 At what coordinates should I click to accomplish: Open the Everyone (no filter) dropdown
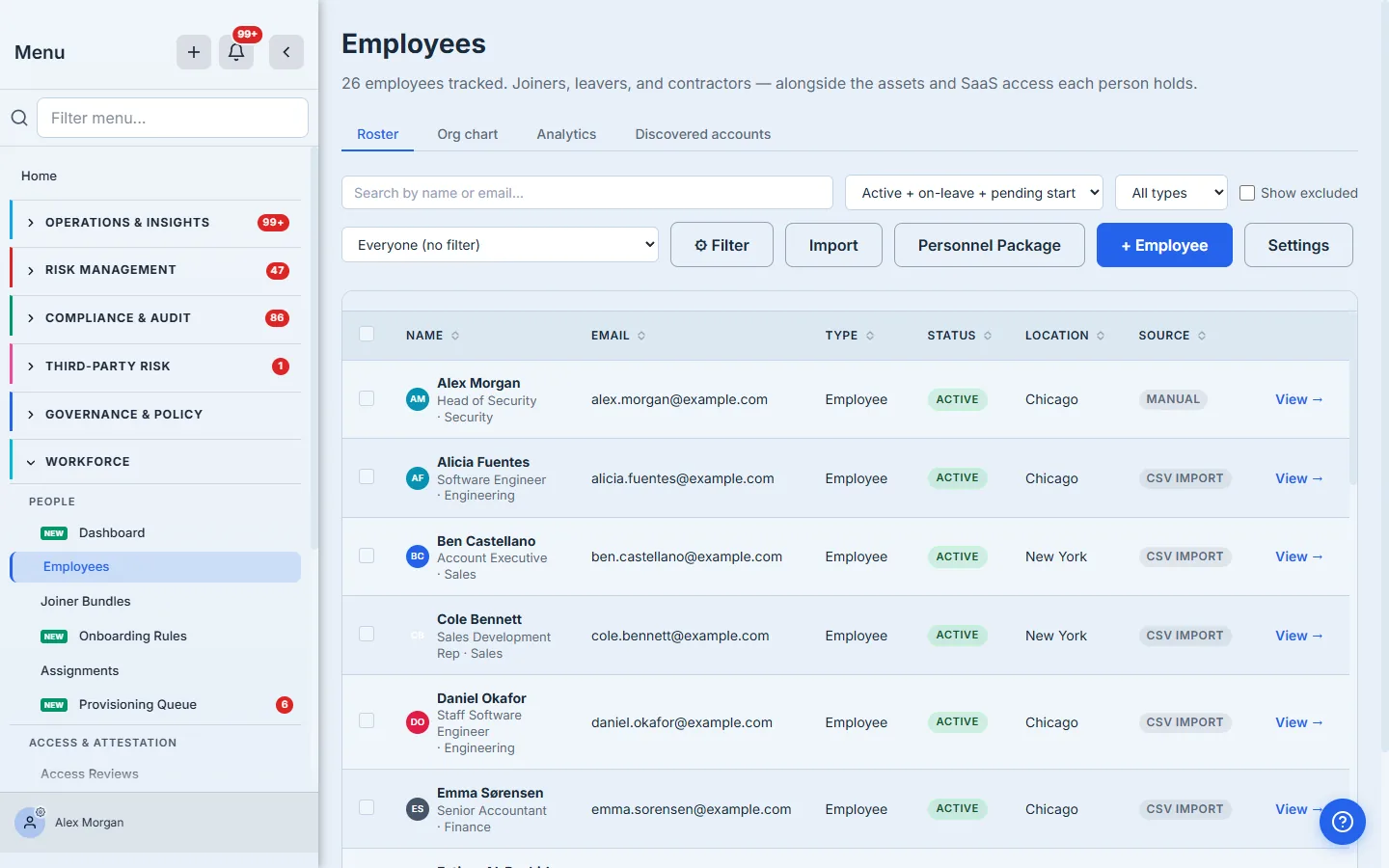click(500, 245)
